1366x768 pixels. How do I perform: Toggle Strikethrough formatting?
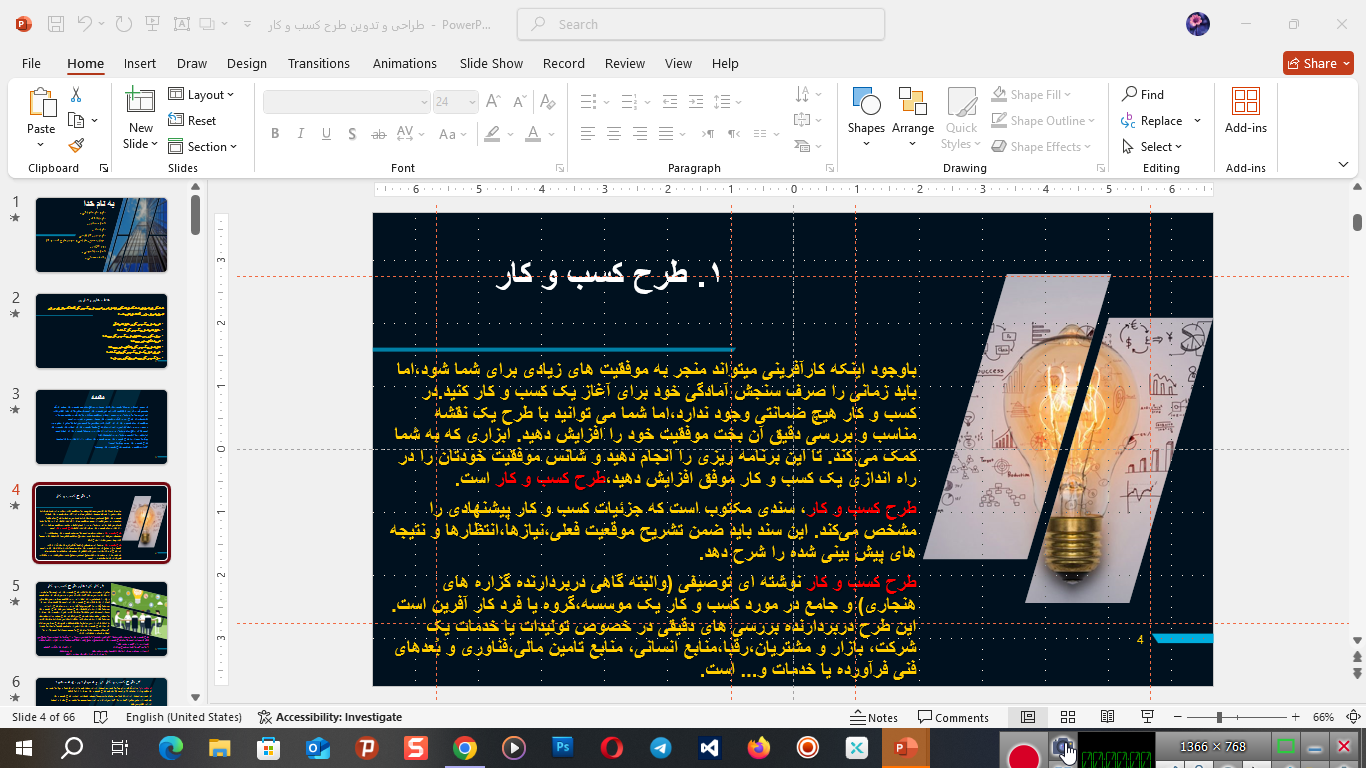coord(379,133)
